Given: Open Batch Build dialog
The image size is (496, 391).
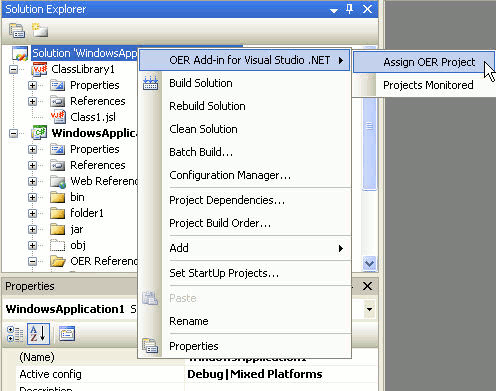Looking at the screenshot, I should pyautogui.click(x=244, y=152).
